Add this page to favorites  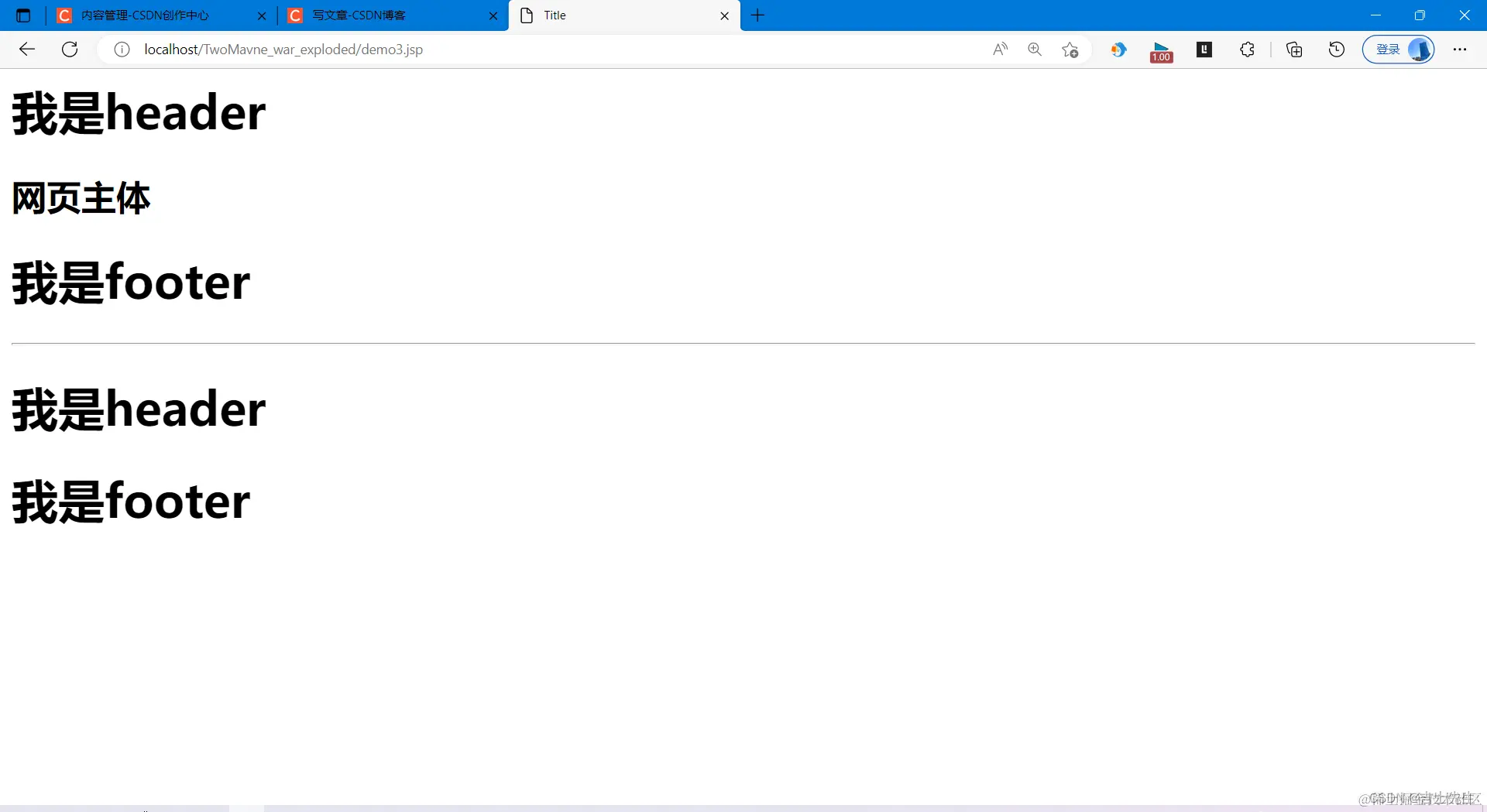coord(1070,50)
